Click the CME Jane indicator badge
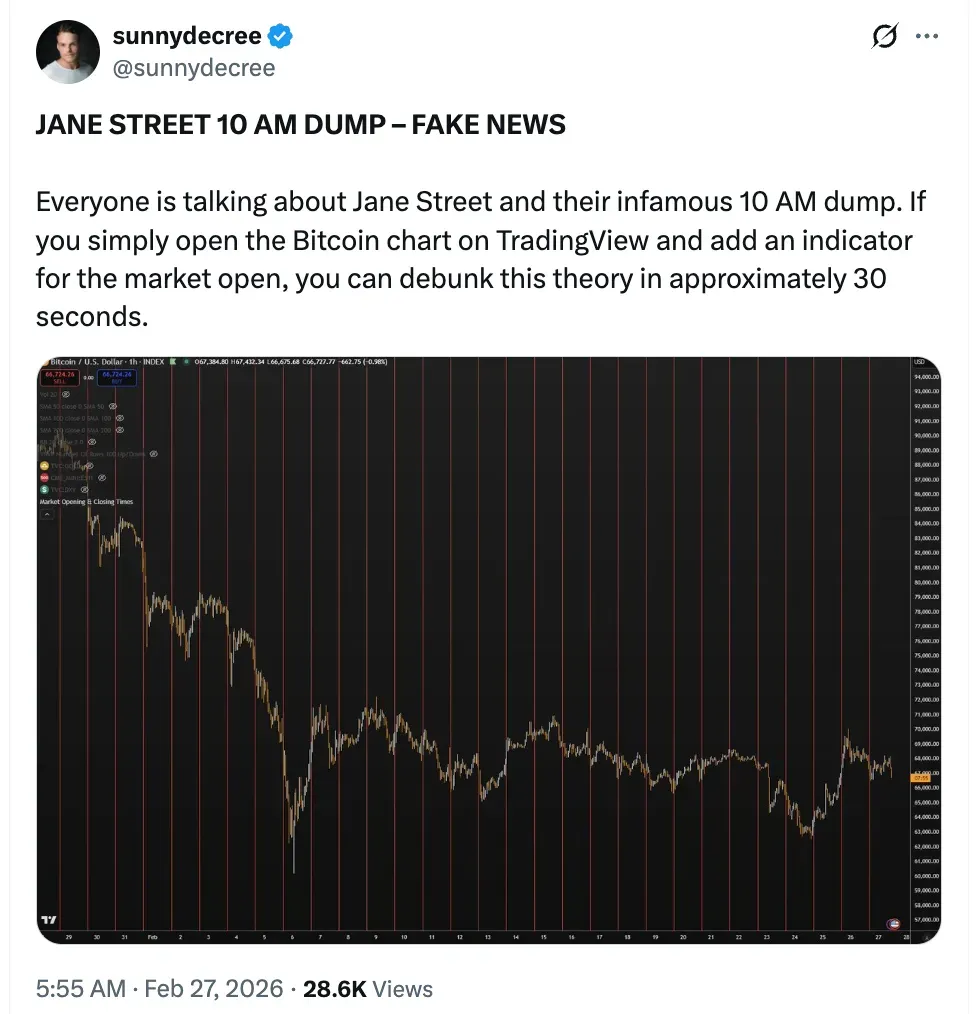980x1014 pixels. point(44,478)
